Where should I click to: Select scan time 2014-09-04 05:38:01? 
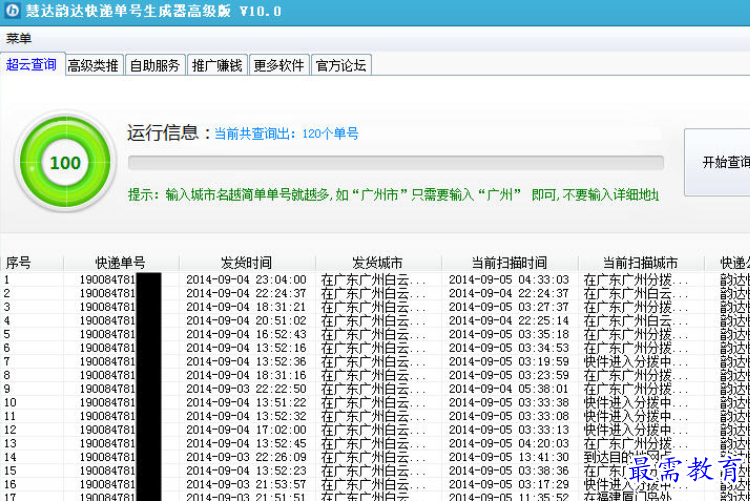(x=509, y=389)
